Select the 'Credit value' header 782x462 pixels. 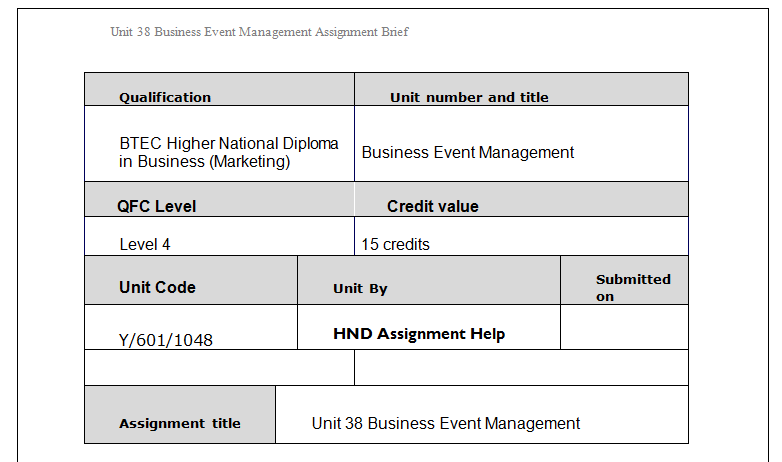521,199
